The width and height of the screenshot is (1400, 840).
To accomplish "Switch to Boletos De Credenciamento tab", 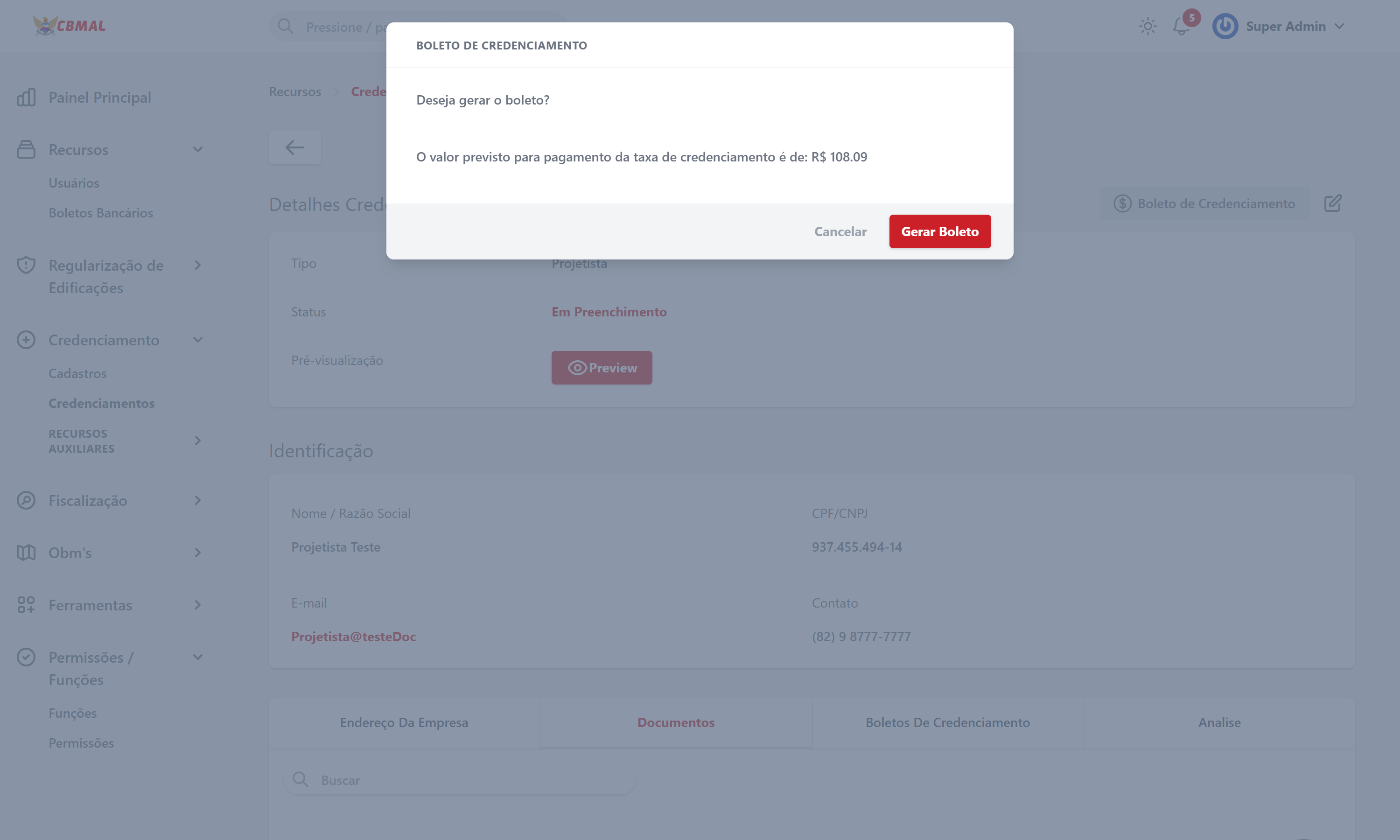I will [x=947, y=723].
